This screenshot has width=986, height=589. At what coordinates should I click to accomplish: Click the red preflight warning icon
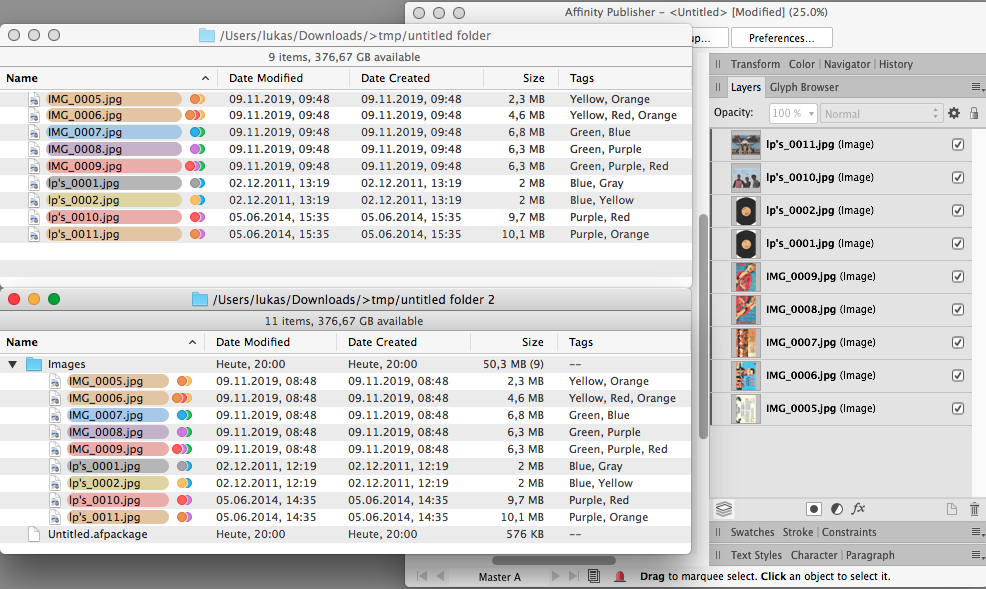pyautogui.click(x=621, y=576)
